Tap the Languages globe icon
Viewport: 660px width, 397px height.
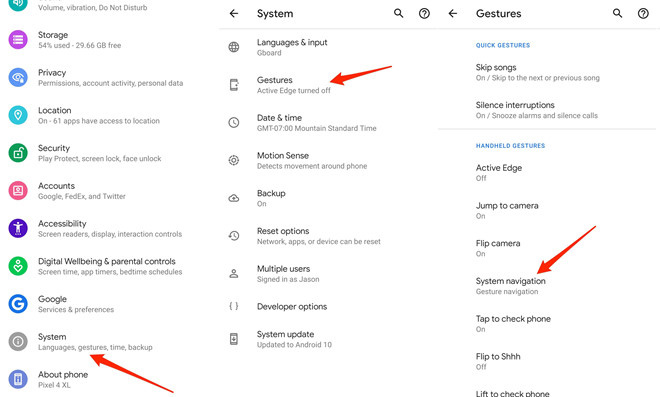[x=234, y=47]
